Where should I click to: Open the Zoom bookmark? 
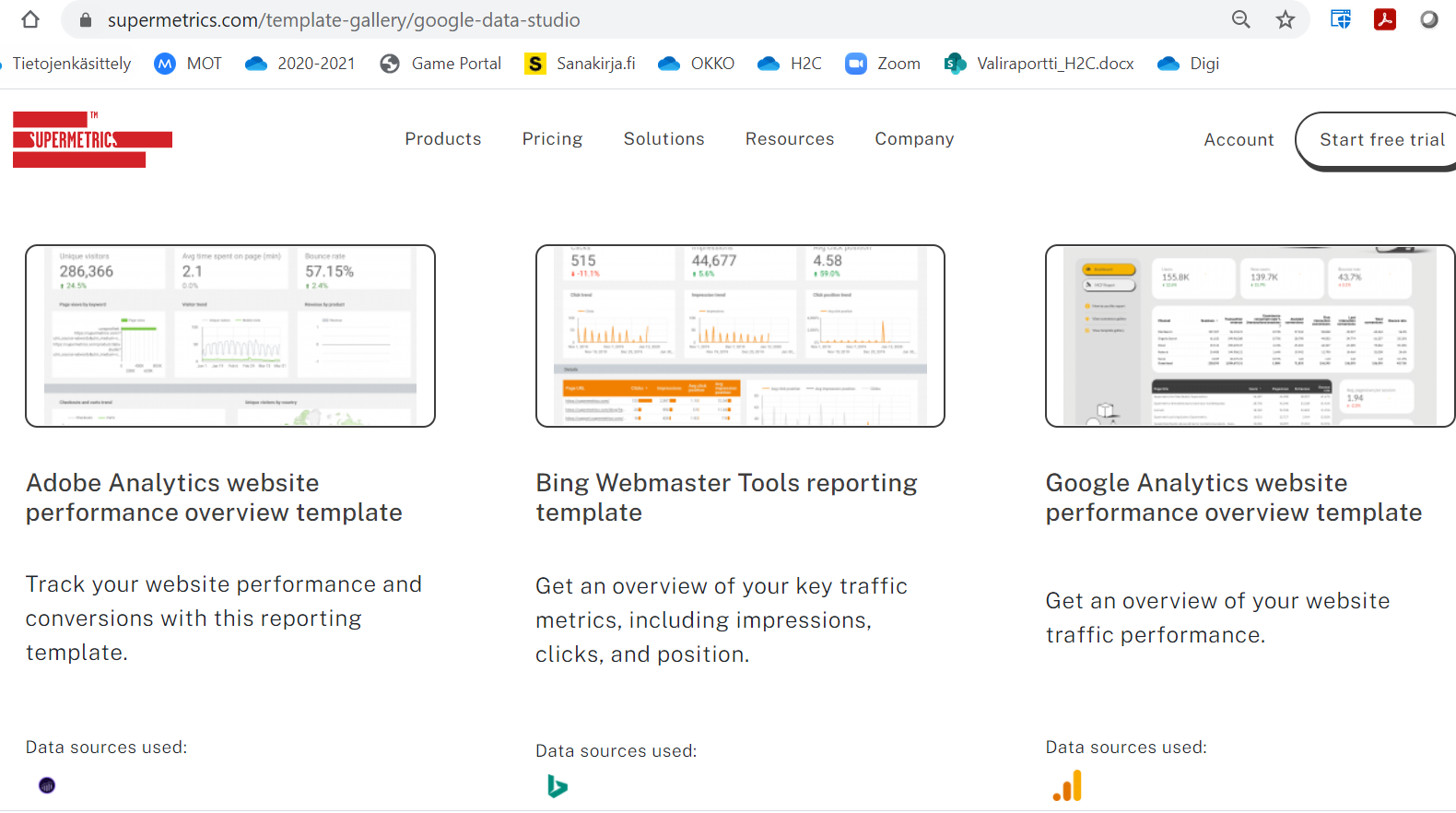pos(883,64)
